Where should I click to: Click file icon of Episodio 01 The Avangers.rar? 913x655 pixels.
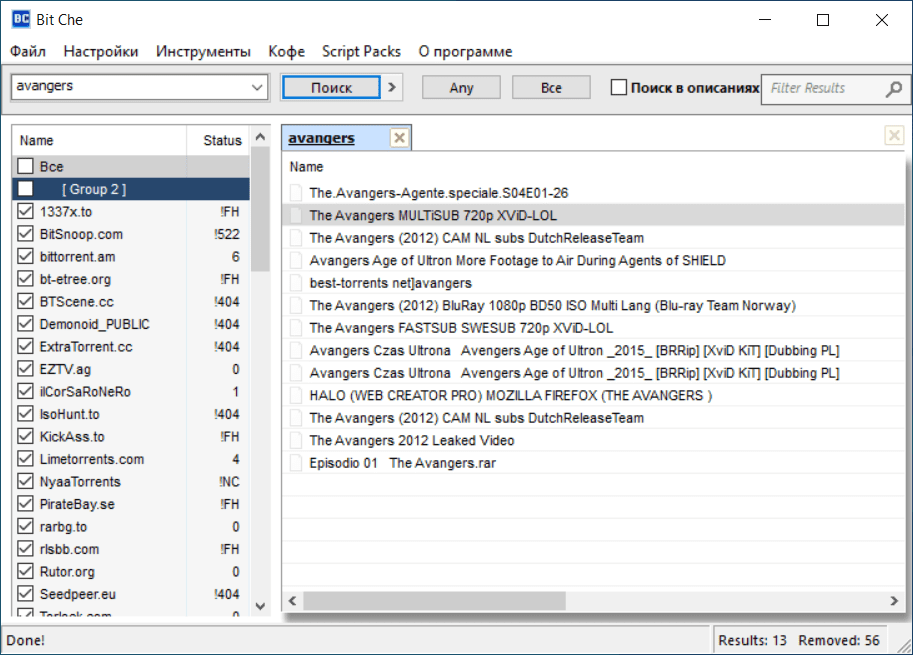pos(296,463)
